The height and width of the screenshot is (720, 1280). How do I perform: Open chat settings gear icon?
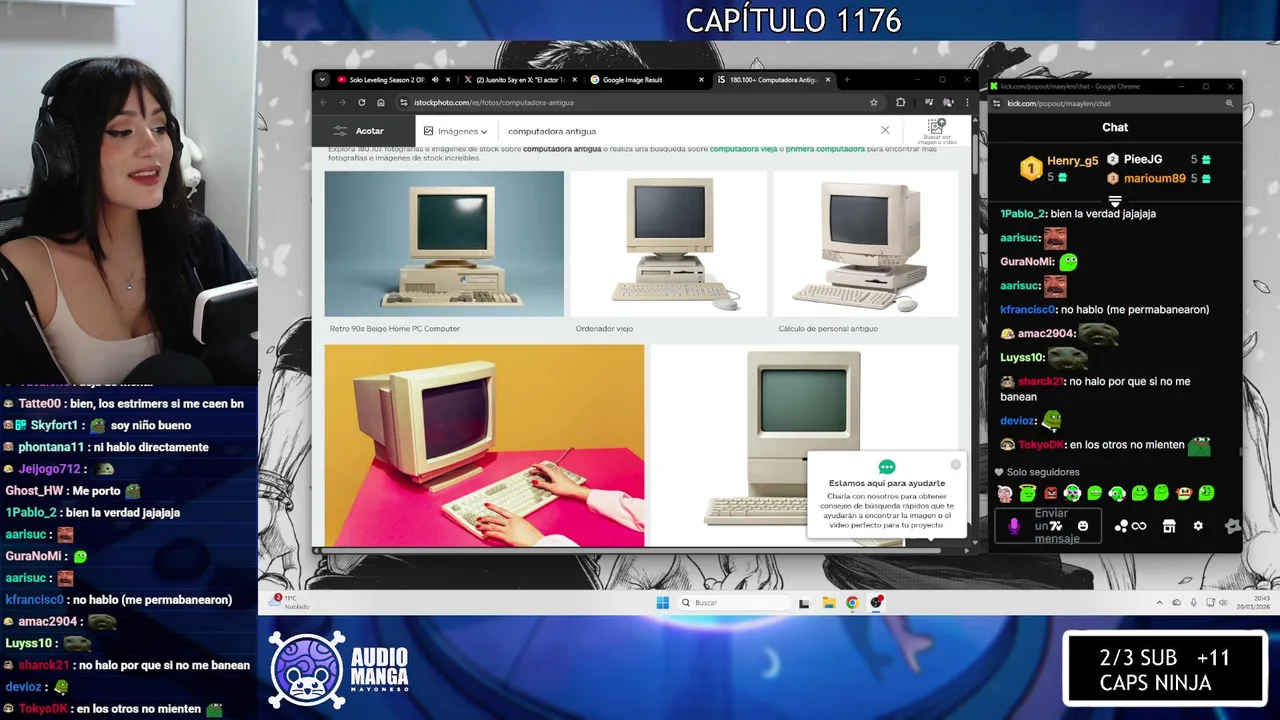click(1198, 526)
